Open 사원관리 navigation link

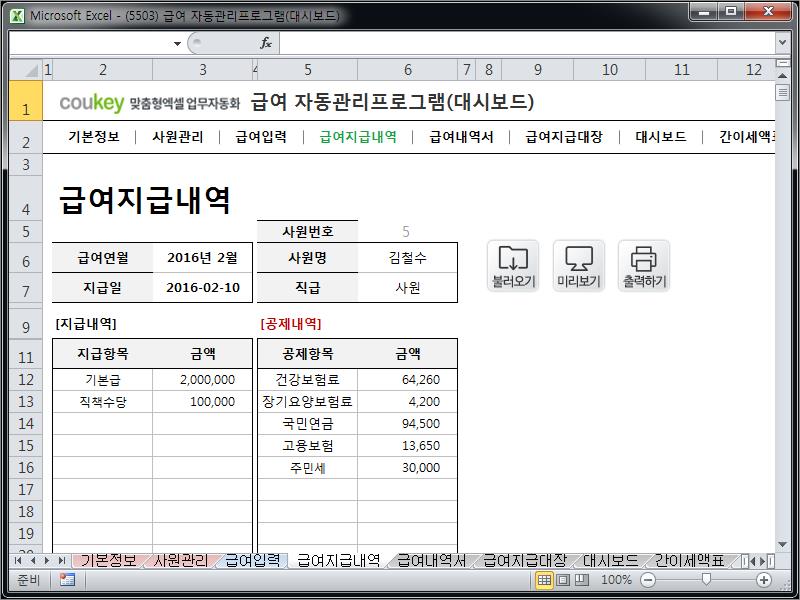pos(178,137)
